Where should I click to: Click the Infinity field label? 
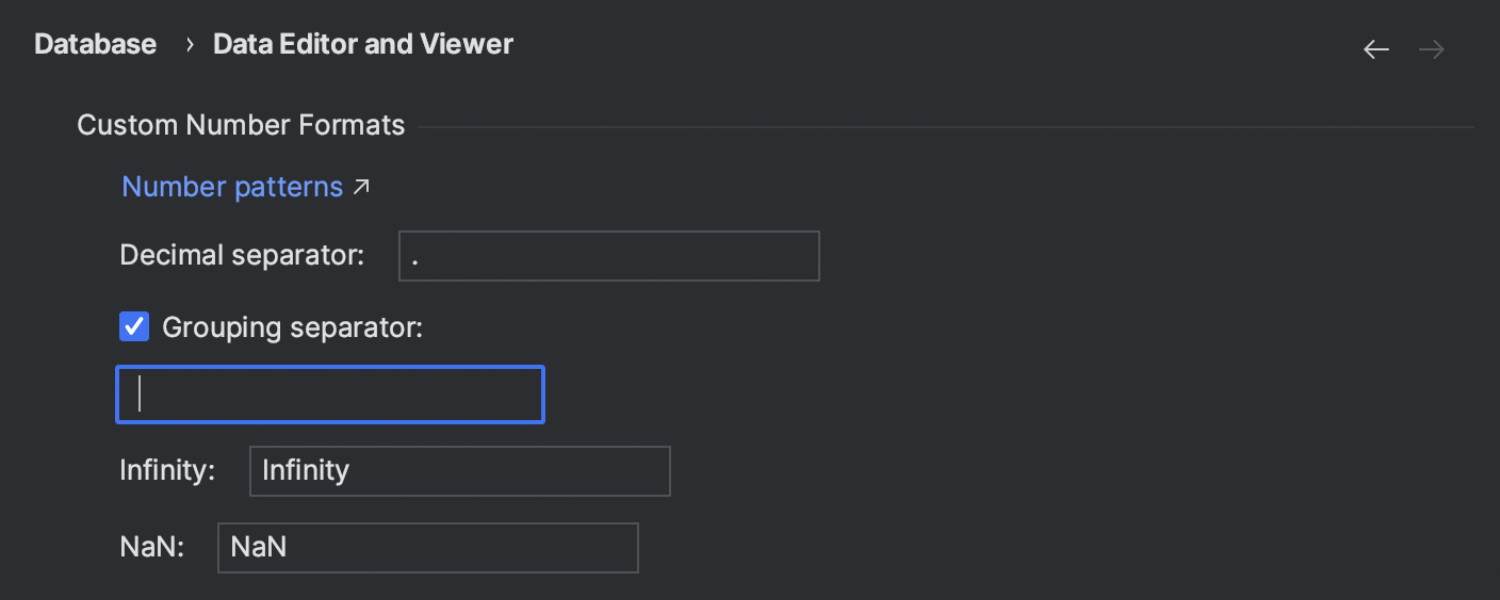click(x=167, y=471)
